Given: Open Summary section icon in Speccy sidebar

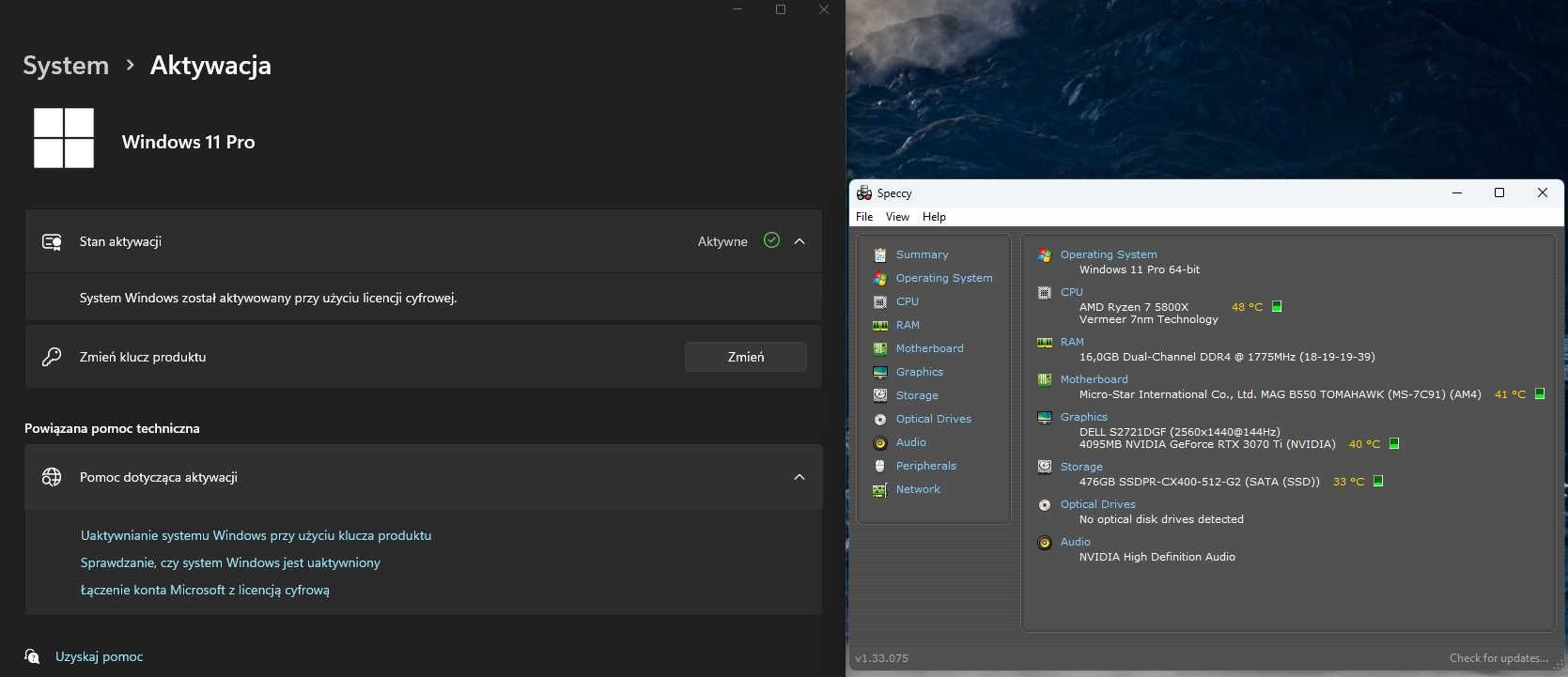Looking at the screenshot, I should (x=880, y=254).
